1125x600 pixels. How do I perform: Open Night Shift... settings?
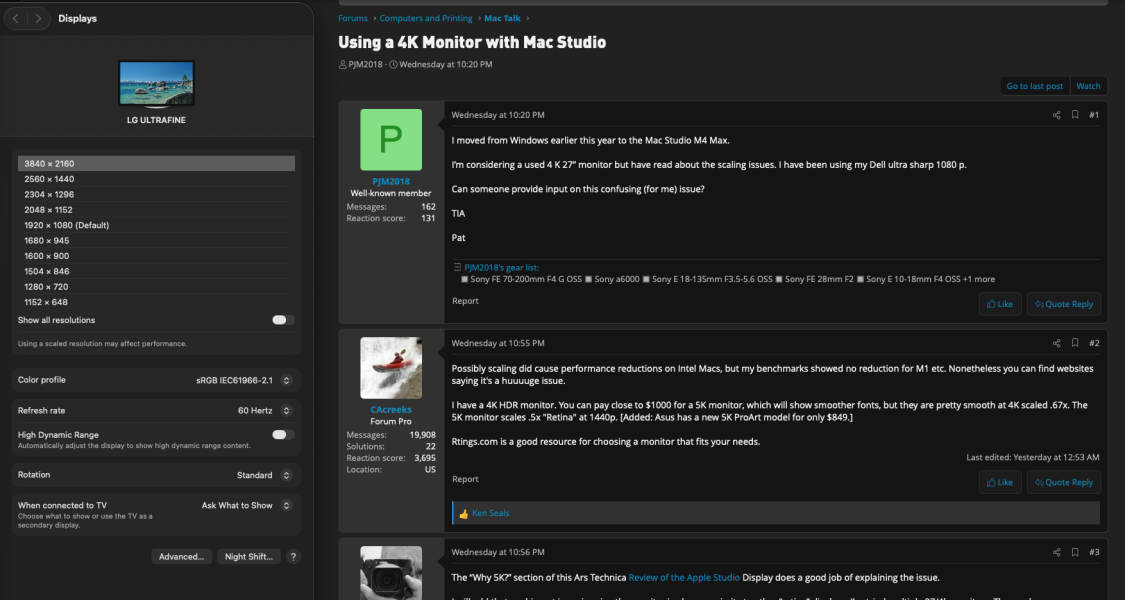[x=249, y=557]
